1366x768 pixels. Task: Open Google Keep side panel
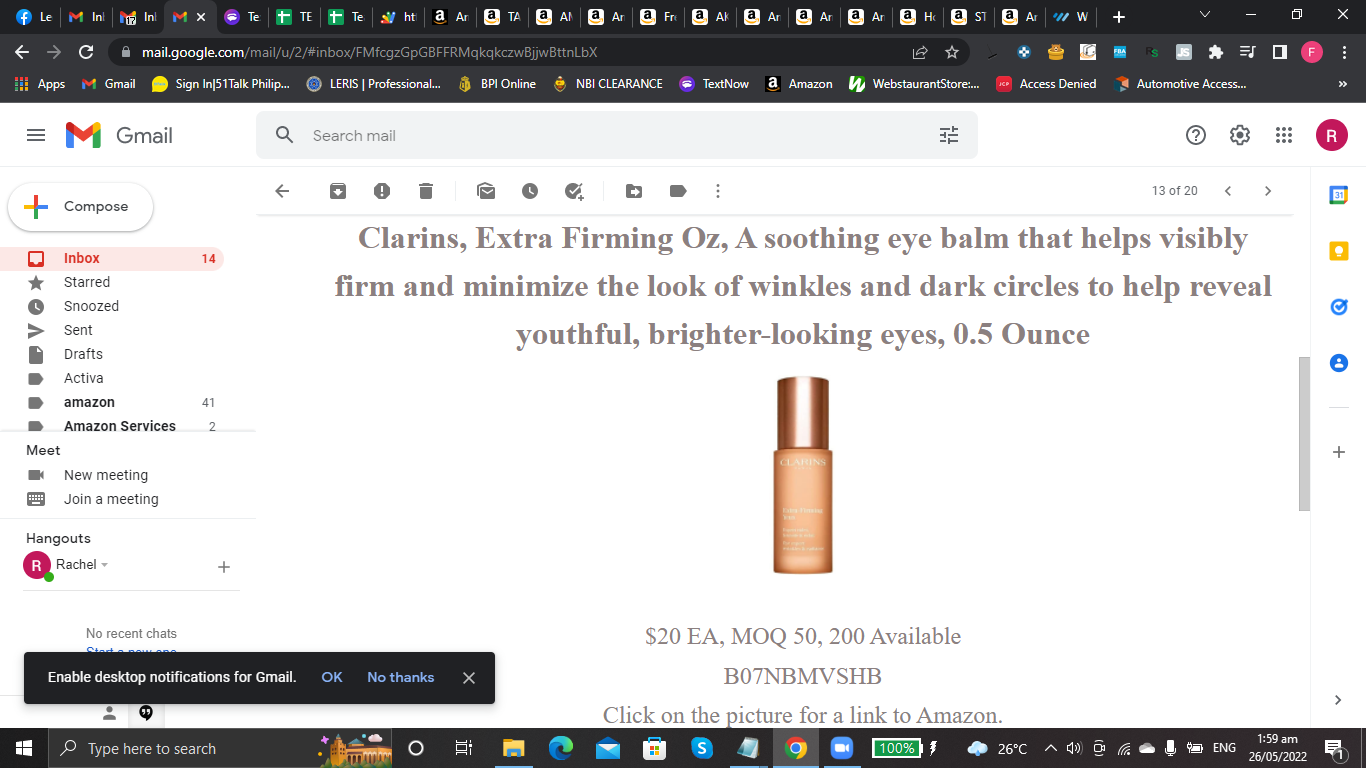(x=1339, y=251)
